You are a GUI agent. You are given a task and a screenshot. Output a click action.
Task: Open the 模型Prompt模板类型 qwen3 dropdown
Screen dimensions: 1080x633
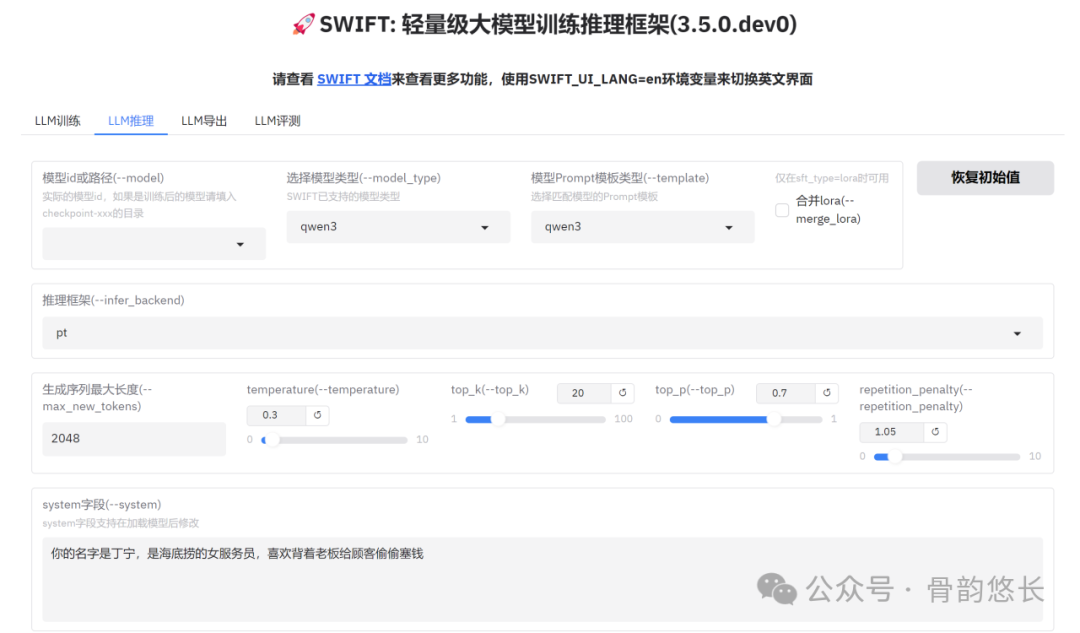click(642, 227)
